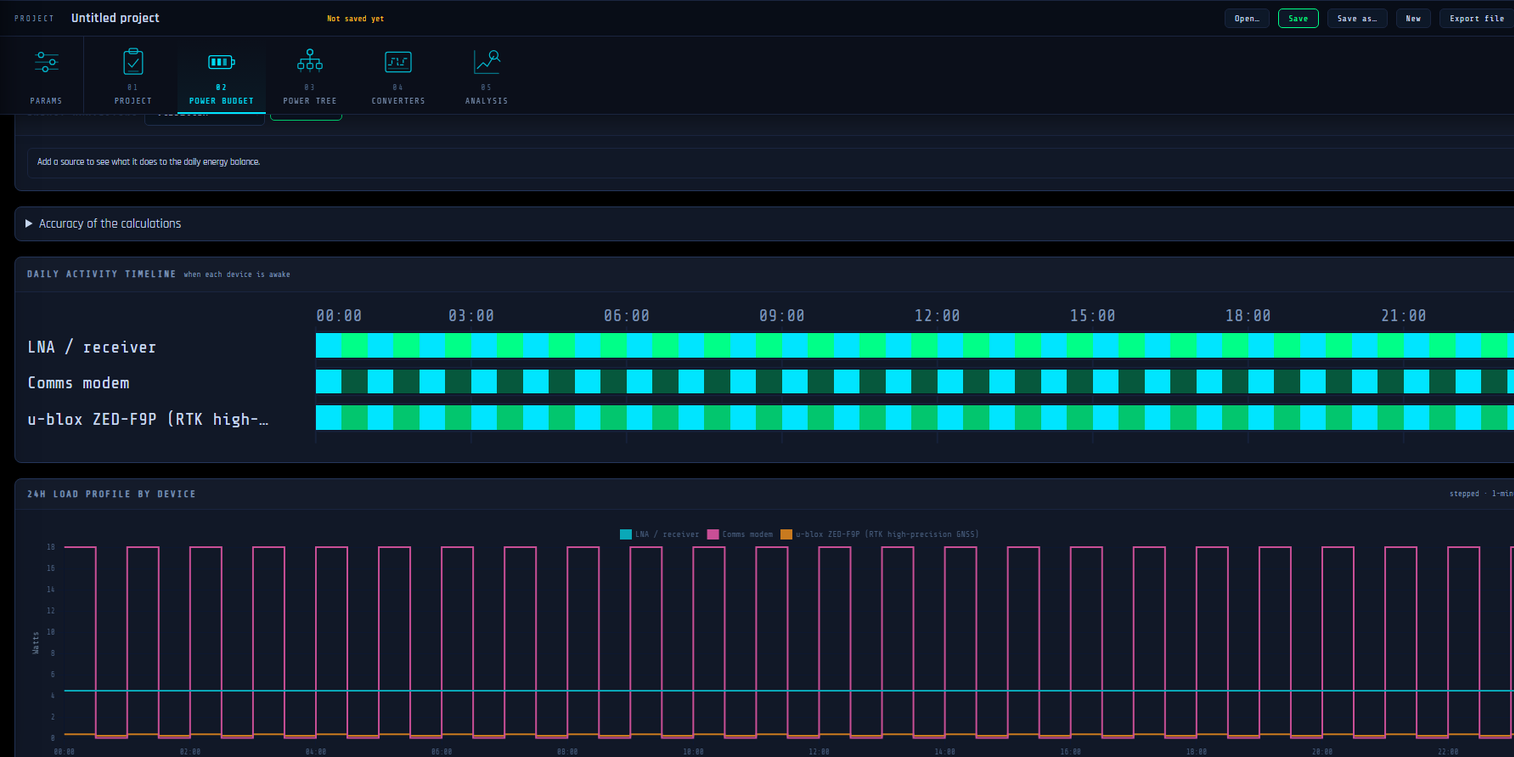Click the 09:00 timeline hour label
Screen dimensions: 1514x757
click(x=781, y=316)
